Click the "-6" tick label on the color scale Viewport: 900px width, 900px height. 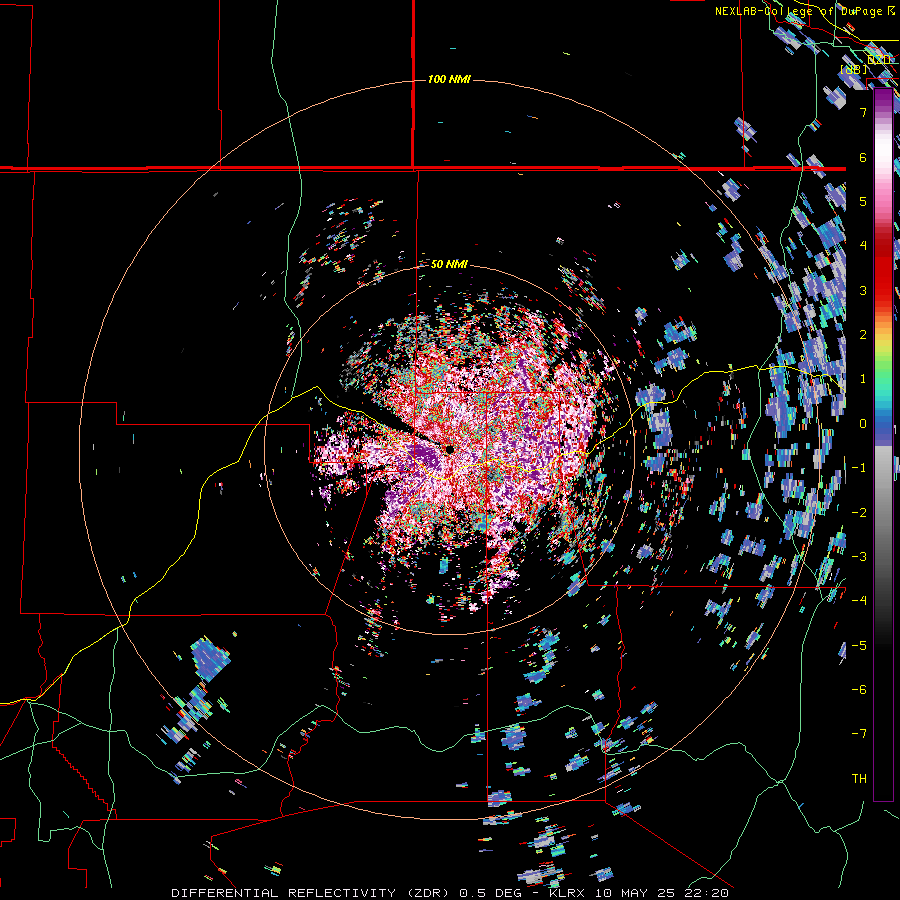859,689
